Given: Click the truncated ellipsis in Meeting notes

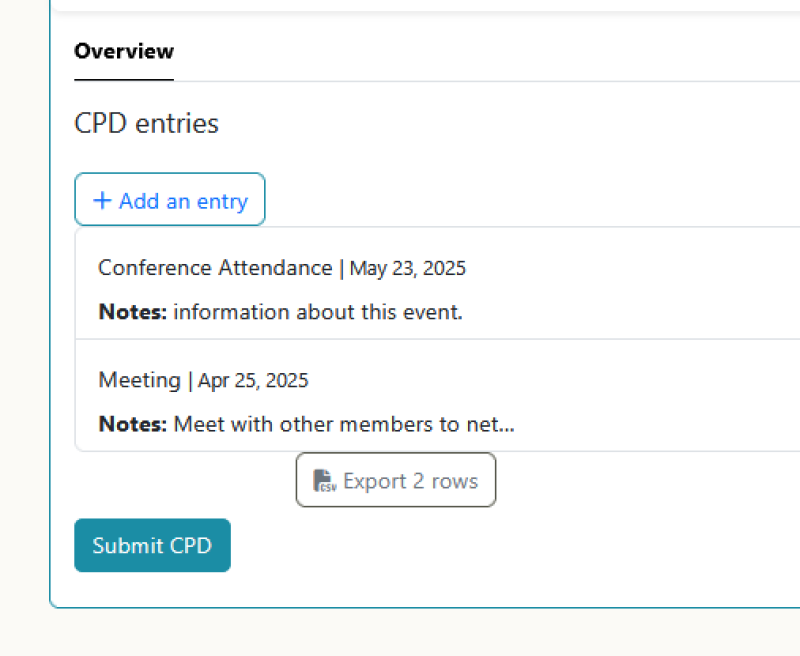Looking at the screenshot, I should coord(506,426).
